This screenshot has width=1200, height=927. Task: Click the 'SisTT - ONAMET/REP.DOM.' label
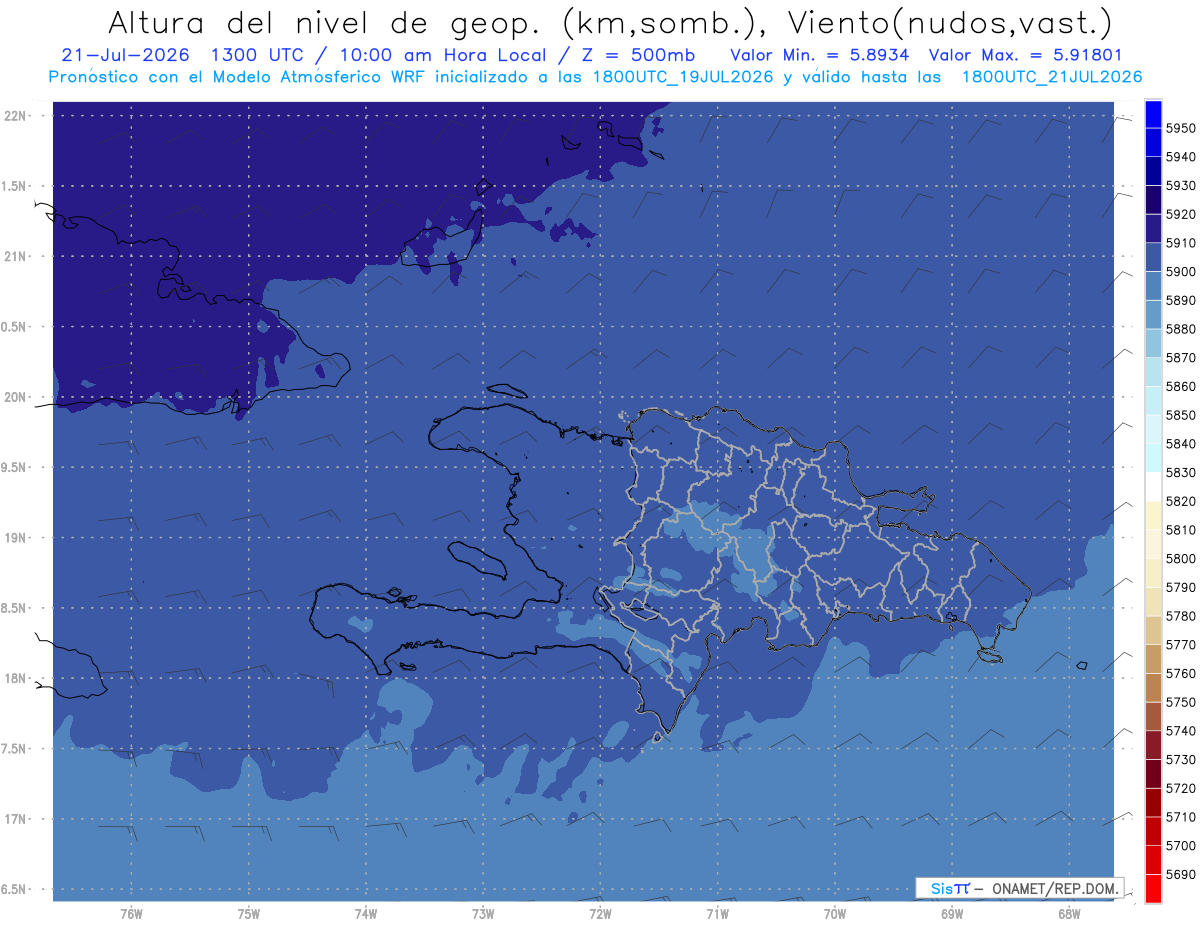tap(1019, 888)
